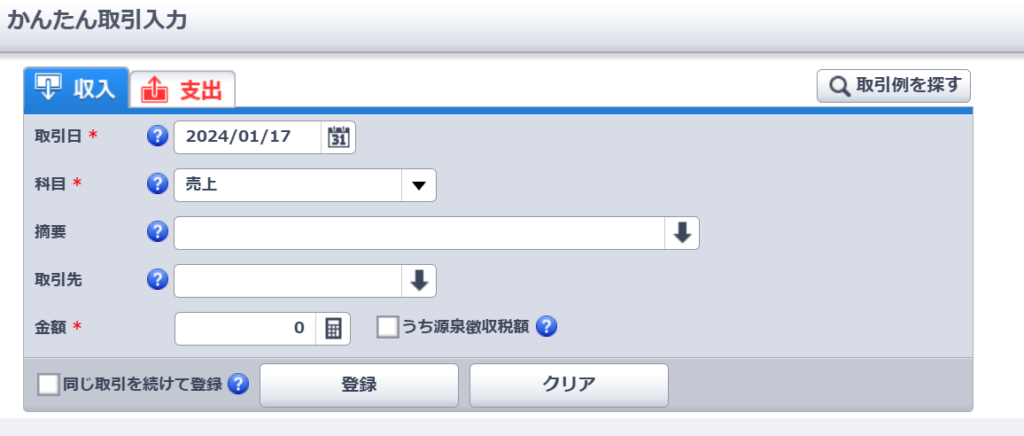
Task: Open the 取引先 list arrow
Action: 419,280
